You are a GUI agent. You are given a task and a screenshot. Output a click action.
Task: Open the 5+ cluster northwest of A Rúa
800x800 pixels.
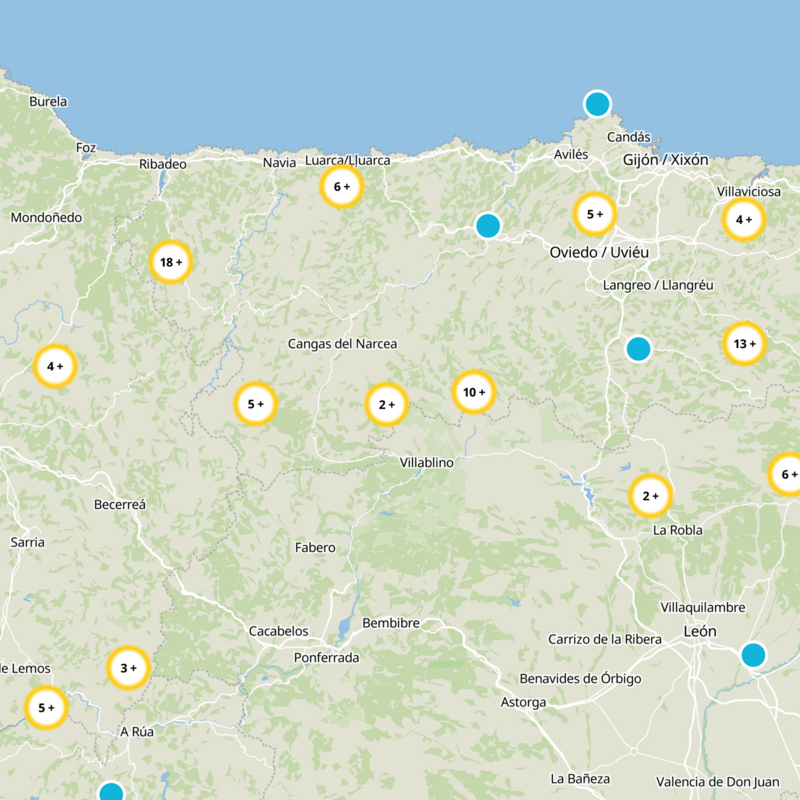(x=46, y=708)
